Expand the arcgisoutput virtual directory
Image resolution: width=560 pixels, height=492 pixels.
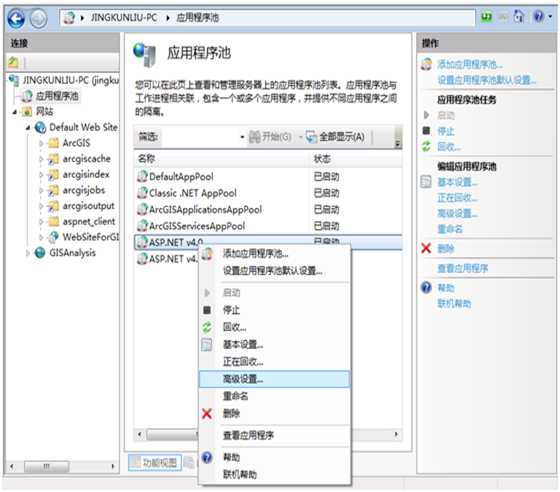pyautogui.click(x=41, y=206)
